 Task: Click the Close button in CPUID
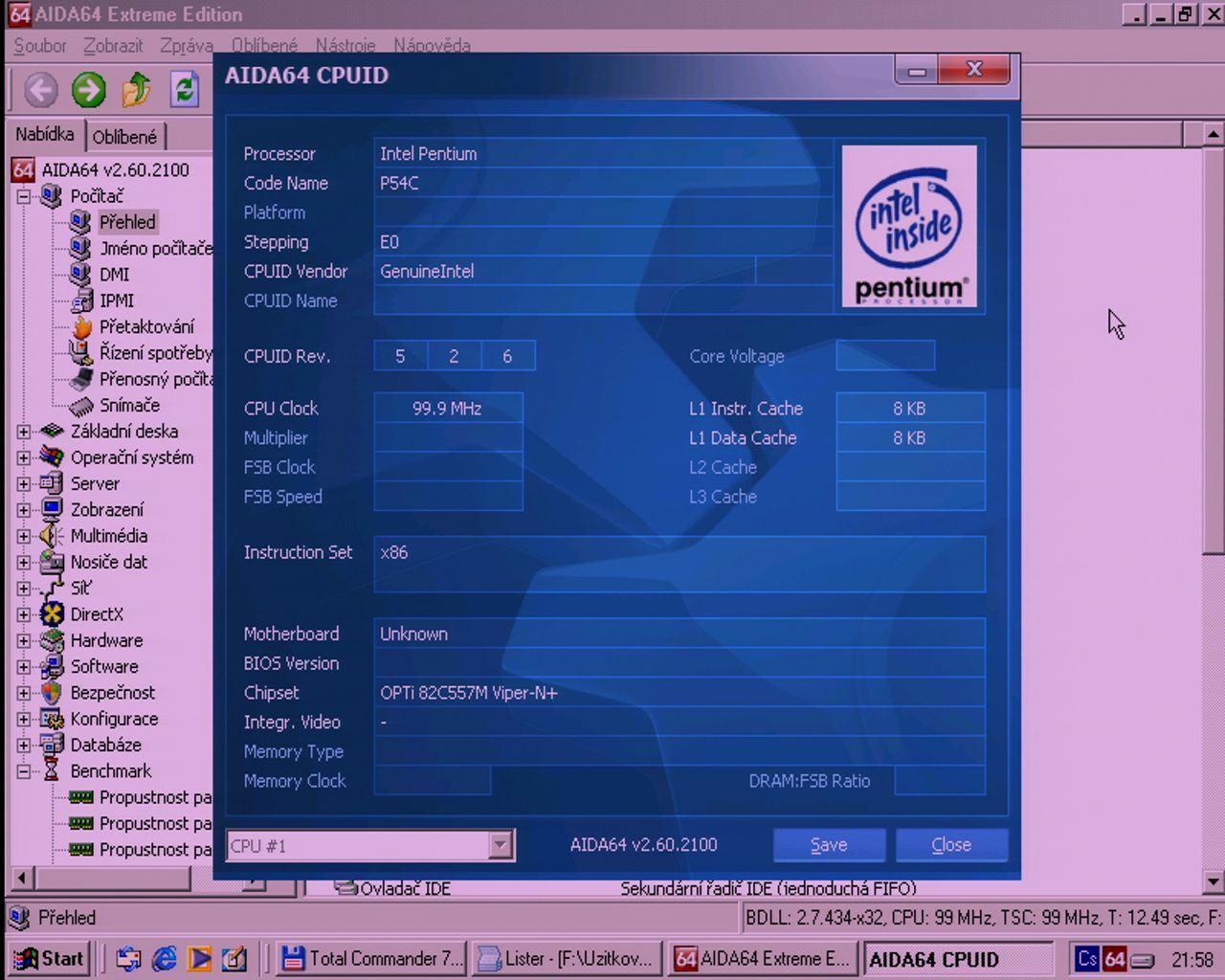(951, 845)
